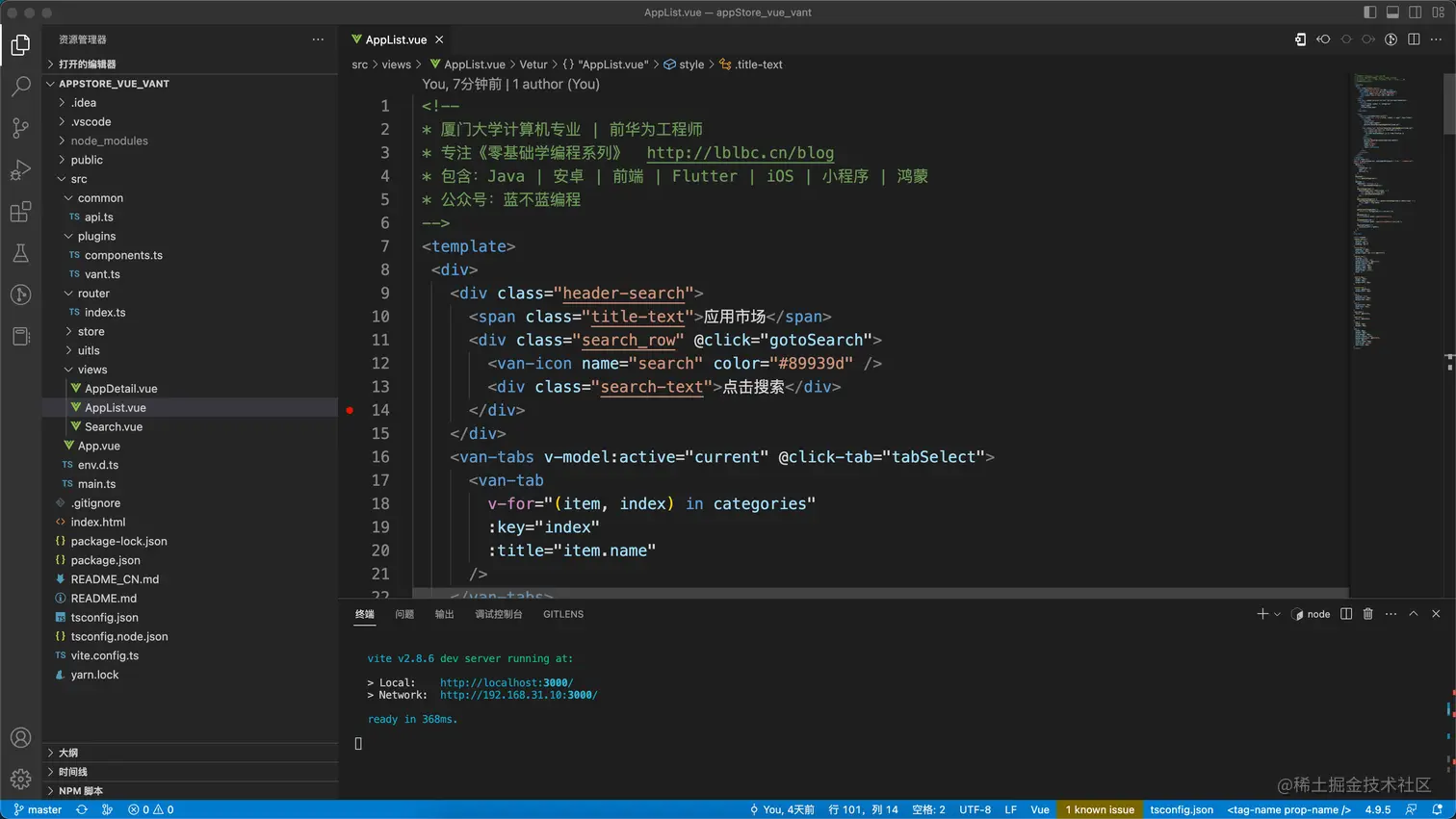Open the Accounts menu icon
The image size is (1456, 819).
[20, 738]
